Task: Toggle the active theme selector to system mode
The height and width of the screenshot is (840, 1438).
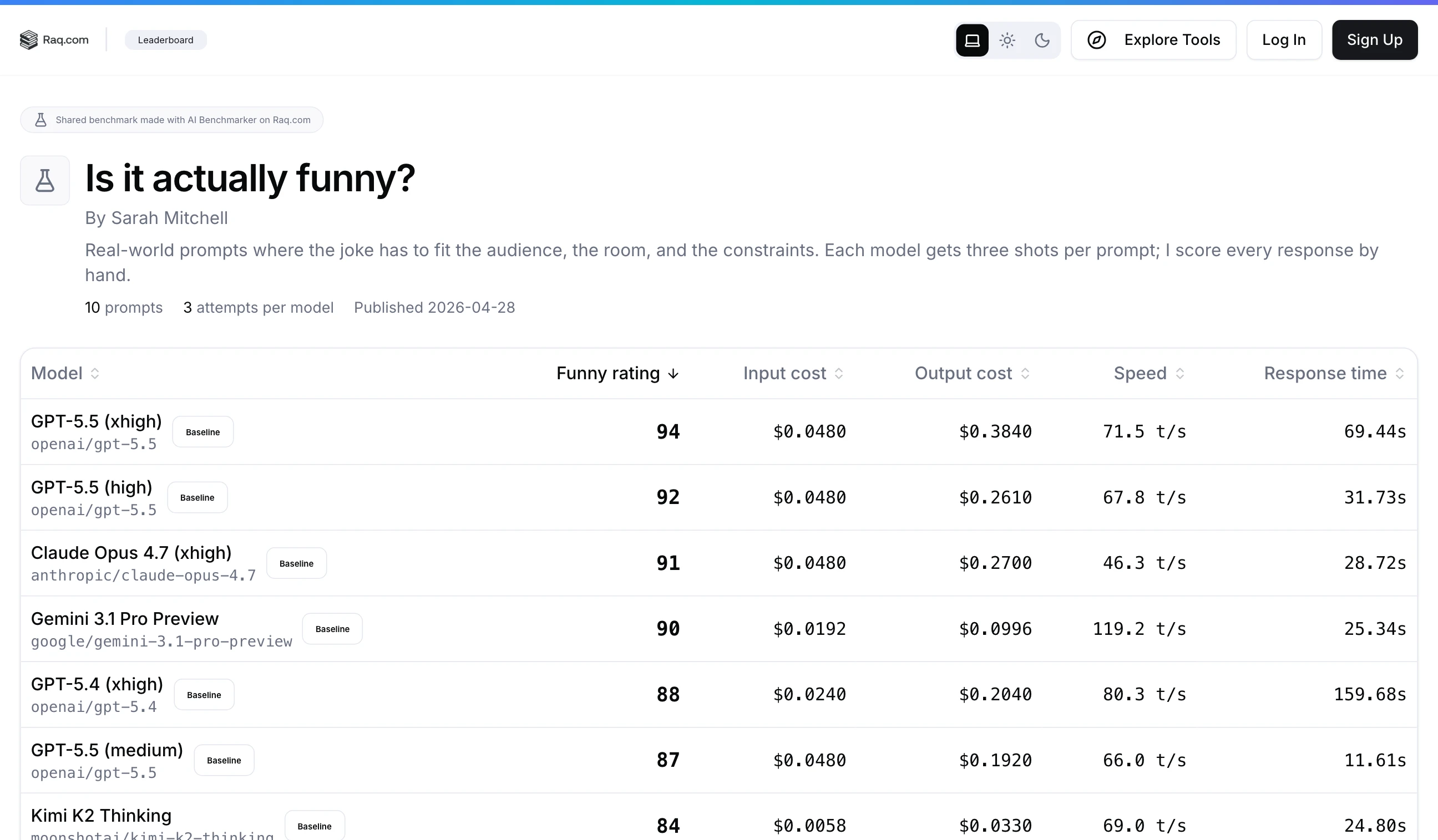Action: pyautogui.click(x=972, y=40)
